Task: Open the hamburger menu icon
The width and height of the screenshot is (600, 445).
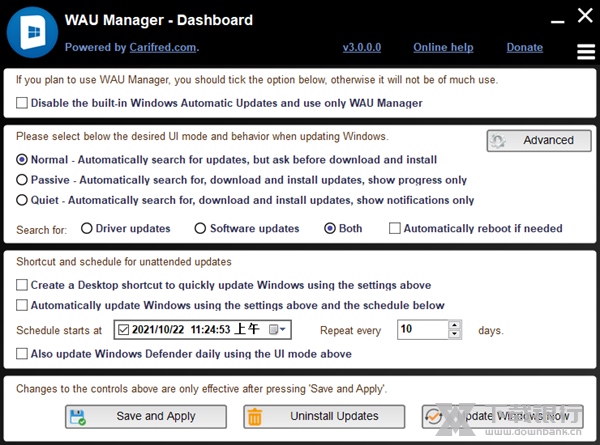Action: tap(586, 51)
